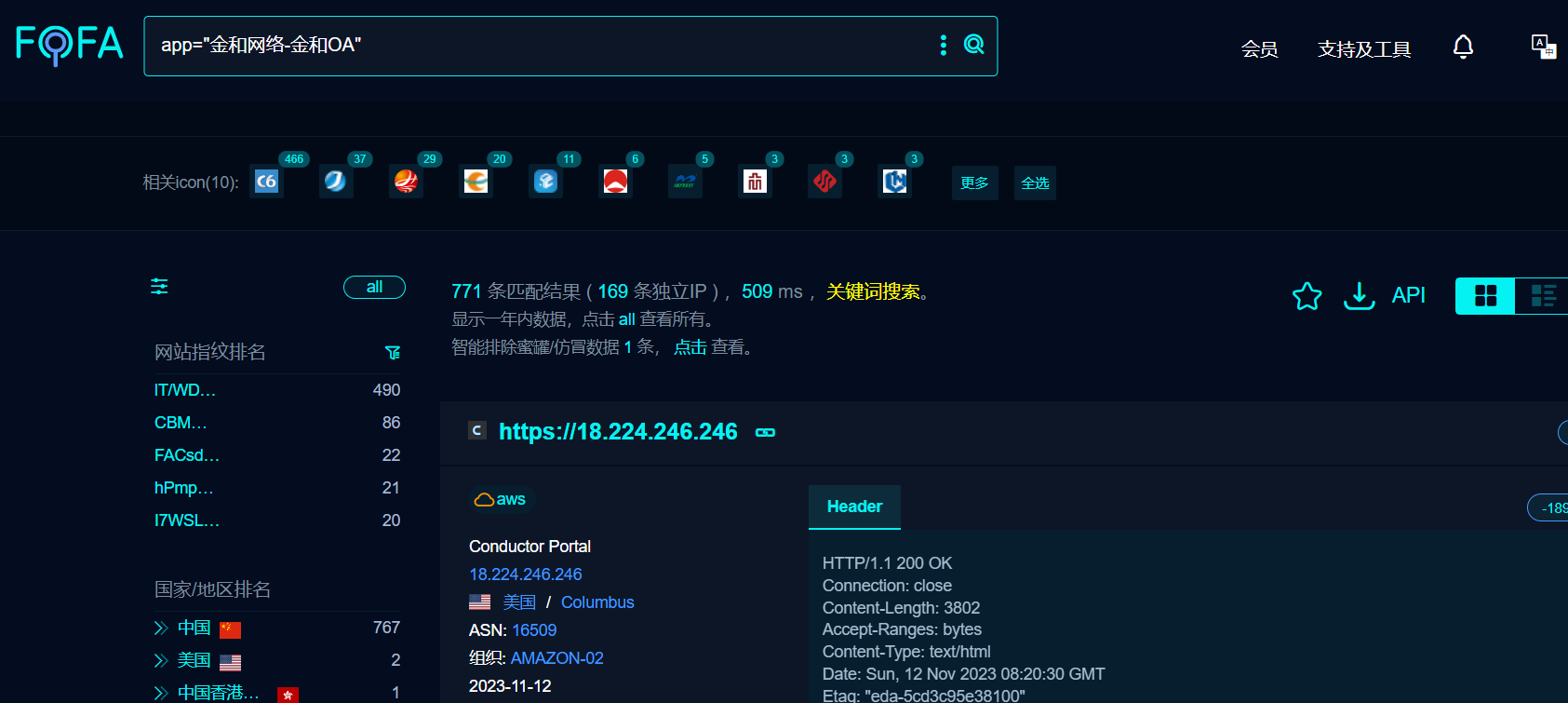This screenshot has width=1568, height=703.
Task: Select the related icon with 29 results
Action: click(406, 182)
